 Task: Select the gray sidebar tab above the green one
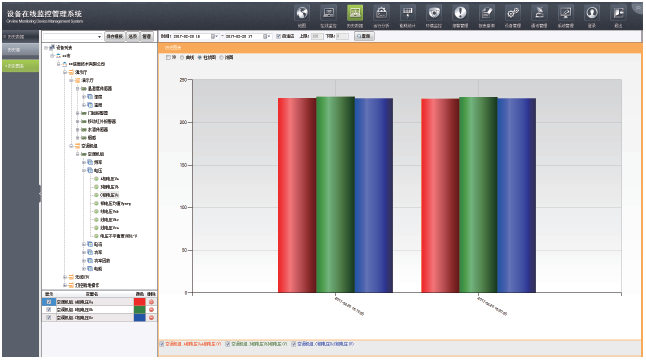[21, 50]
